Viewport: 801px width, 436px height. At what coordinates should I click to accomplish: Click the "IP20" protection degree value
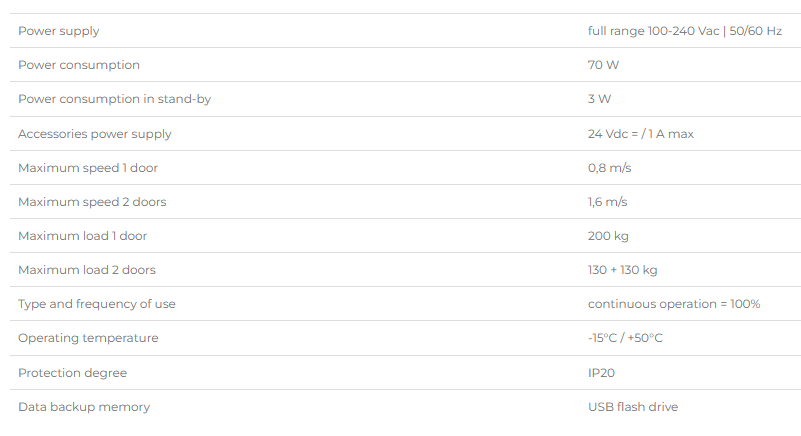point(601,373)
